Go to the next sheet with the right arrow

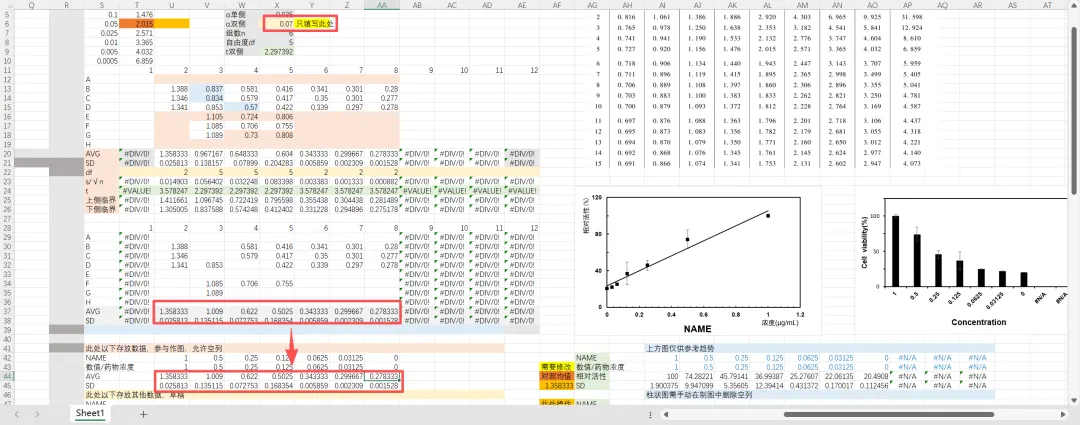click(x=37, y=414)
